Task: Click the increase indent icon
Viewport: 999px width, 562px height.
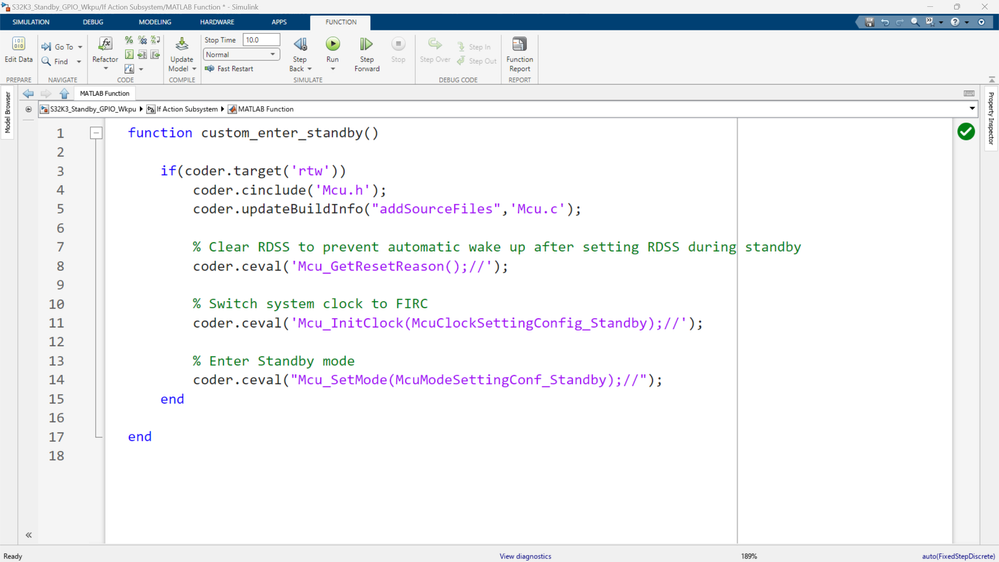Action: (142, 54)
